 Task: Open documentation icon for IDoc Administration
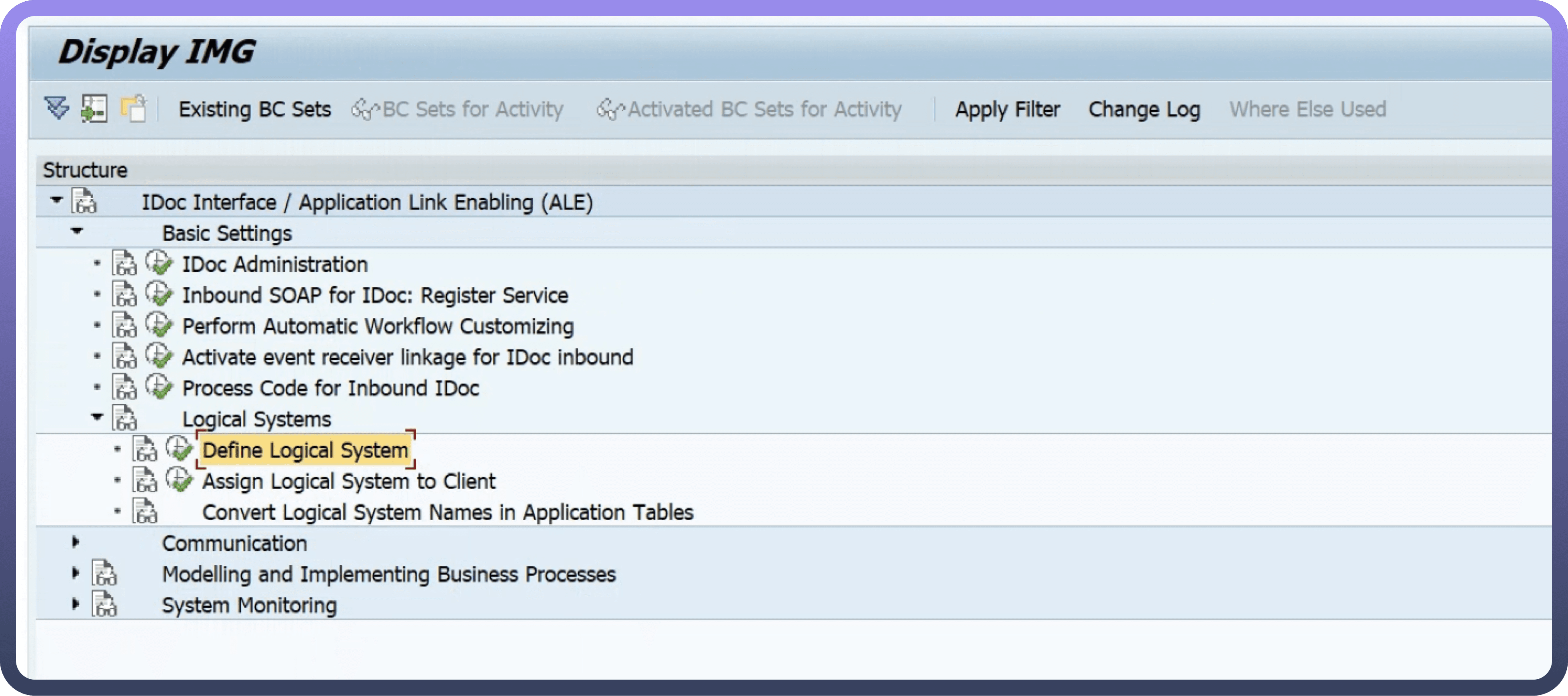pyautogui.click(x=124, y=264)
